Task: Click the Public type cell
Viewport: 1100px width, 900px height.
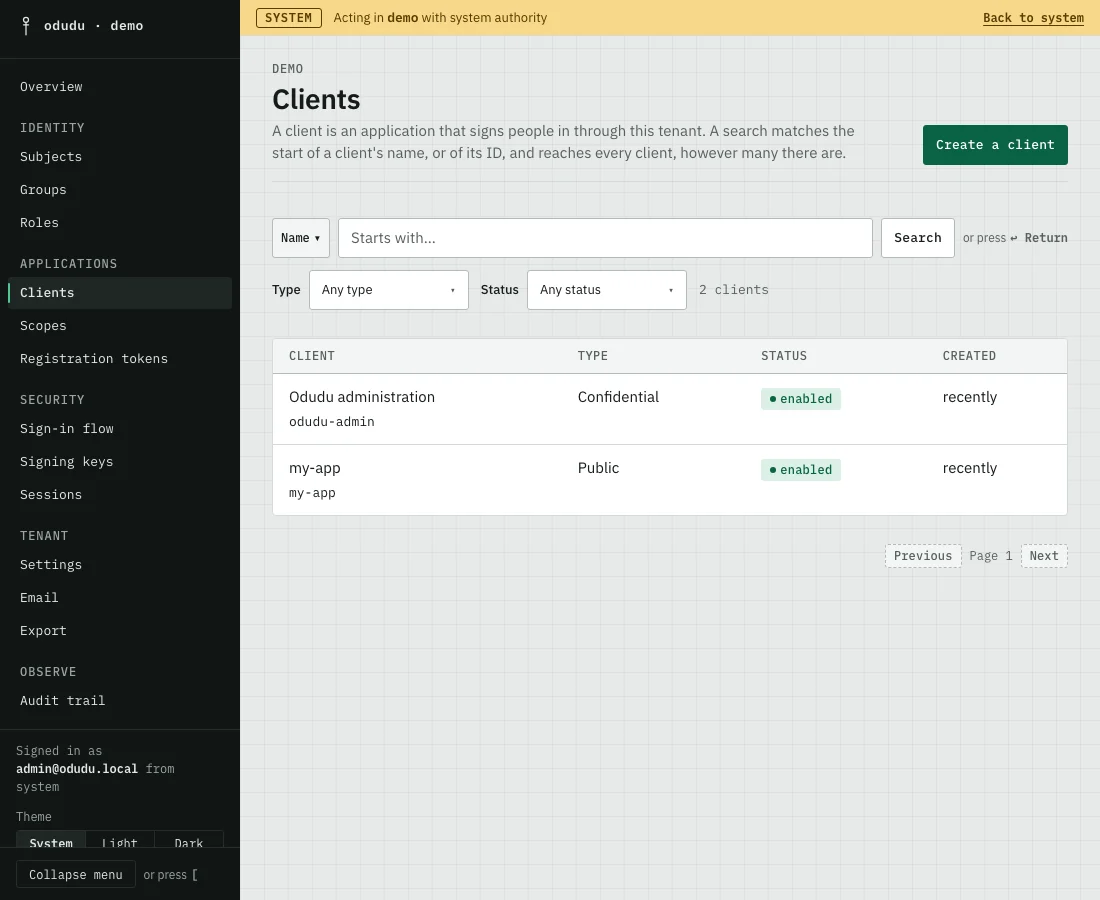Action: 598,469
